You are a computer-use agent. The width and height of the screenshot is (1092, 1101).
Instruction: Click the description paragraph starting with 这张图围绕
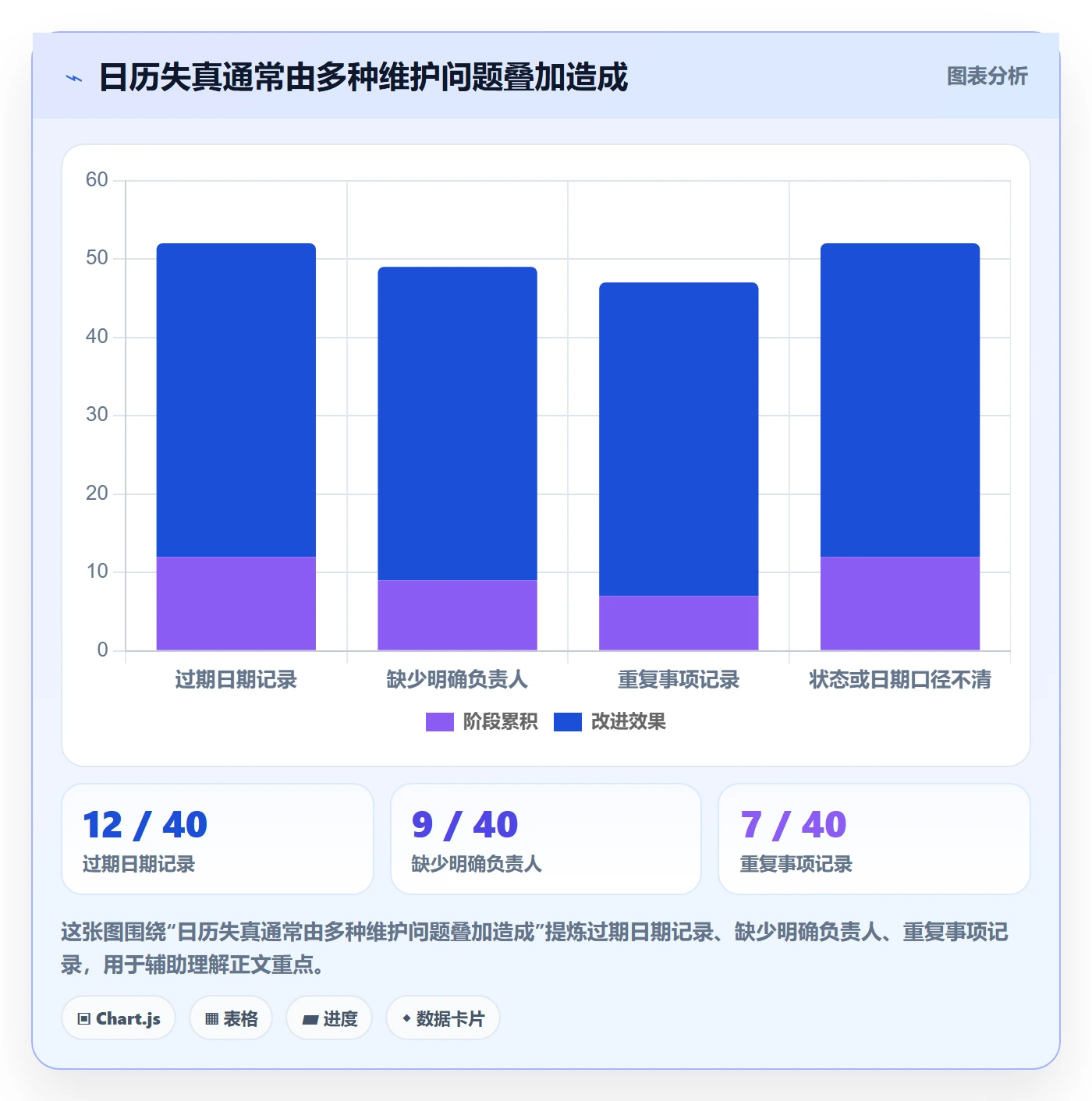pyautogui.click(x=535, y=948)
